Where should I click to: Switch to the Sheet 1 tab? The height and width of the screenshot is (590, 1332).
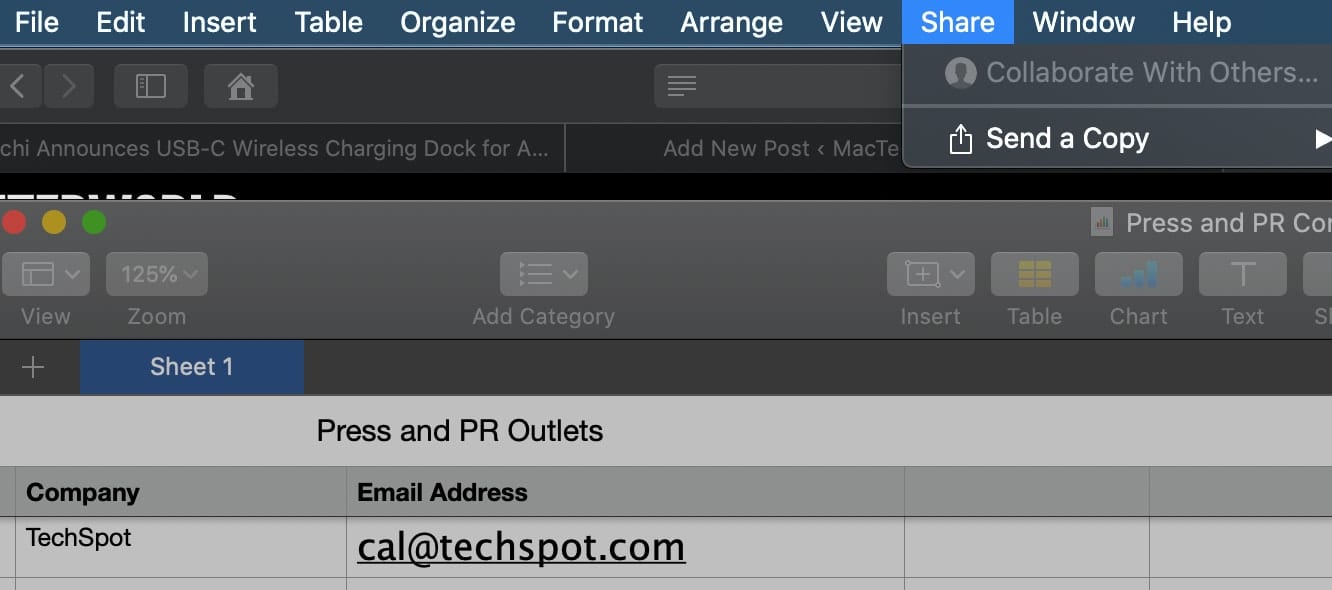[x=191, y=367]
